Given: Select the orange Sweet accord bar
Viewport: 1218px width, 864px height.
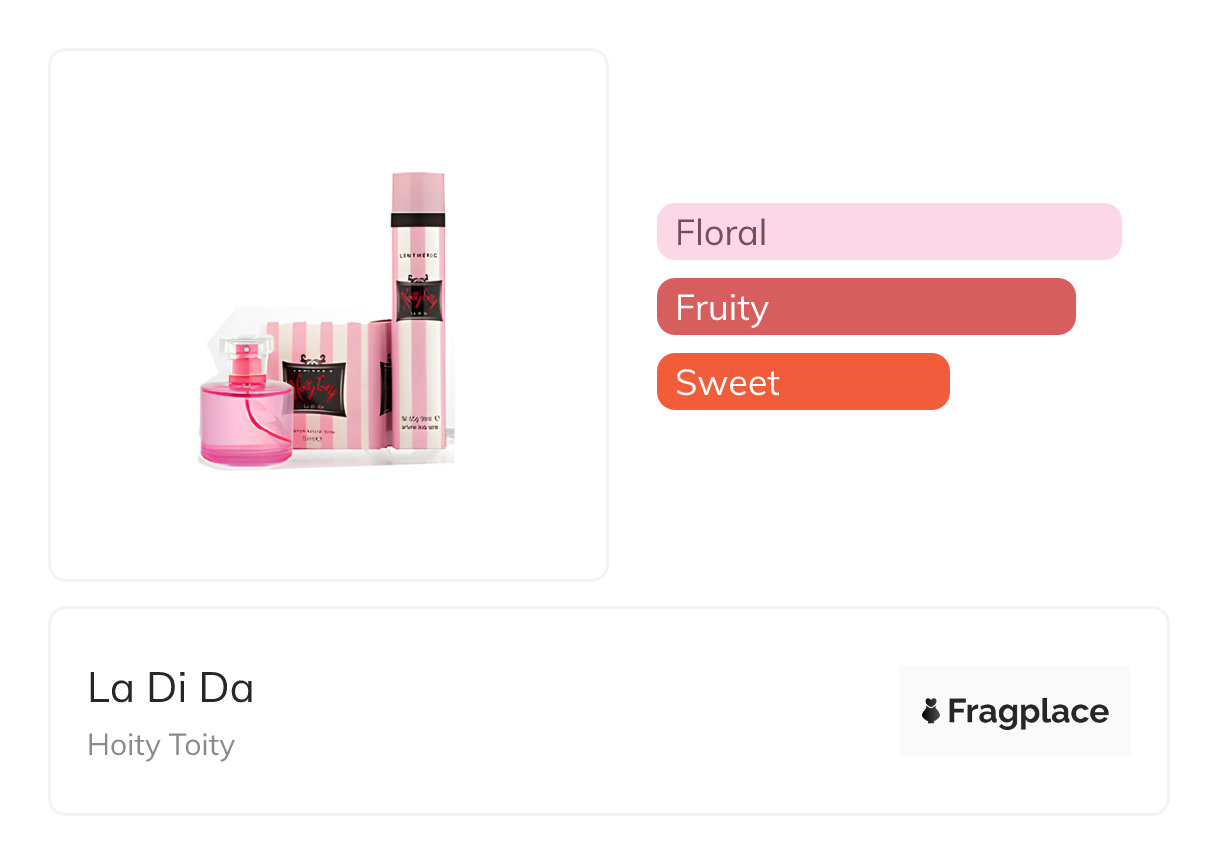Looking at the screenshot, I should (x=802, y=382).
